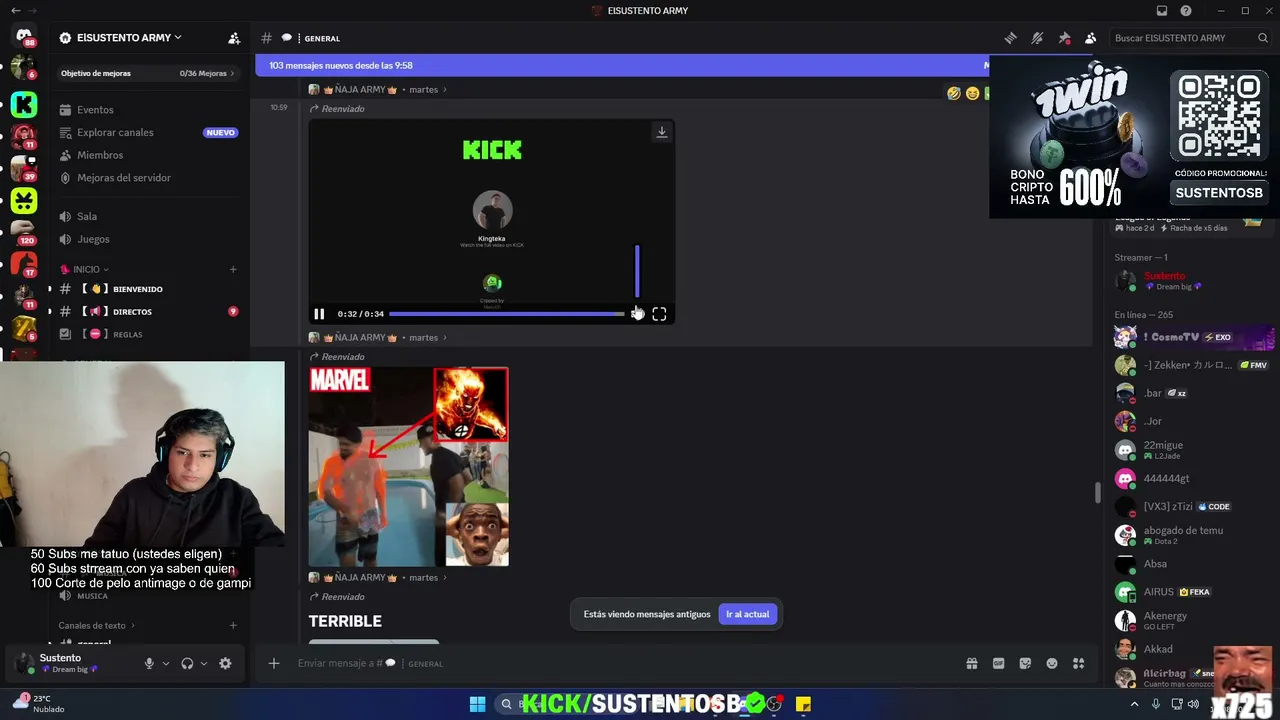The image size is (1280, 720).
Task: Download the Kick video
Action: pos(661,132)
